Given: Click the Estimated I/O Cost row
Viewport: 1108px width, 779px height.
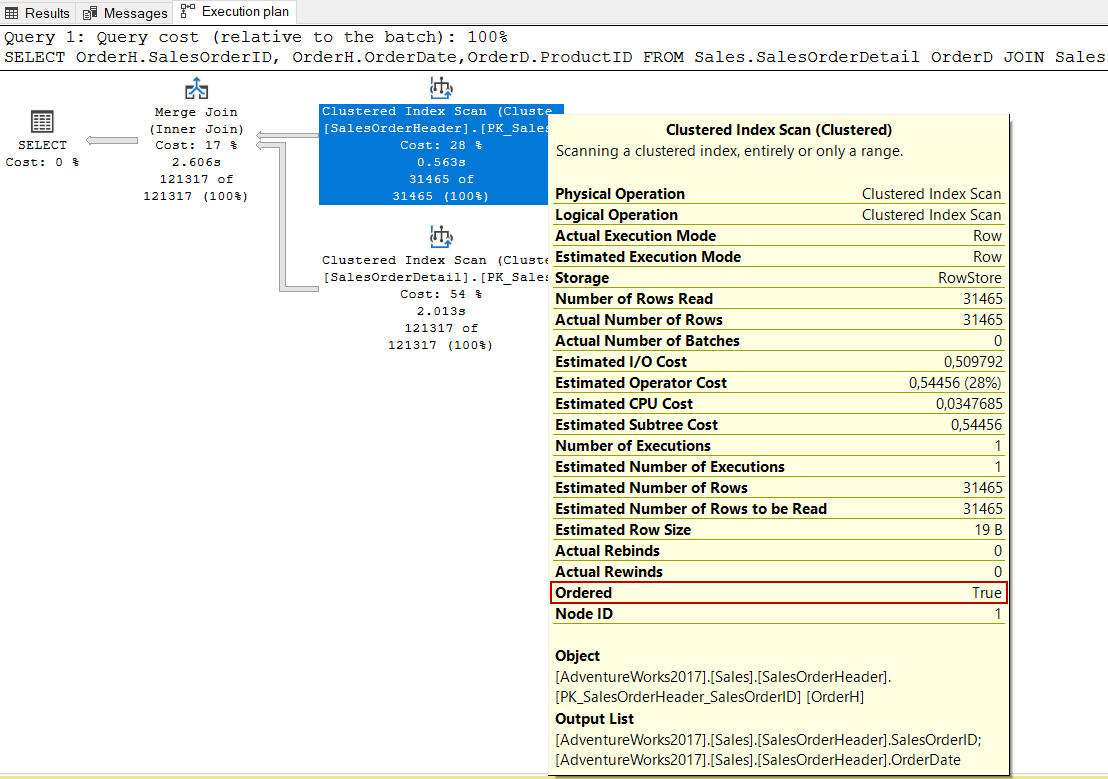Looking at the screenshot, I should click(778, 362).
